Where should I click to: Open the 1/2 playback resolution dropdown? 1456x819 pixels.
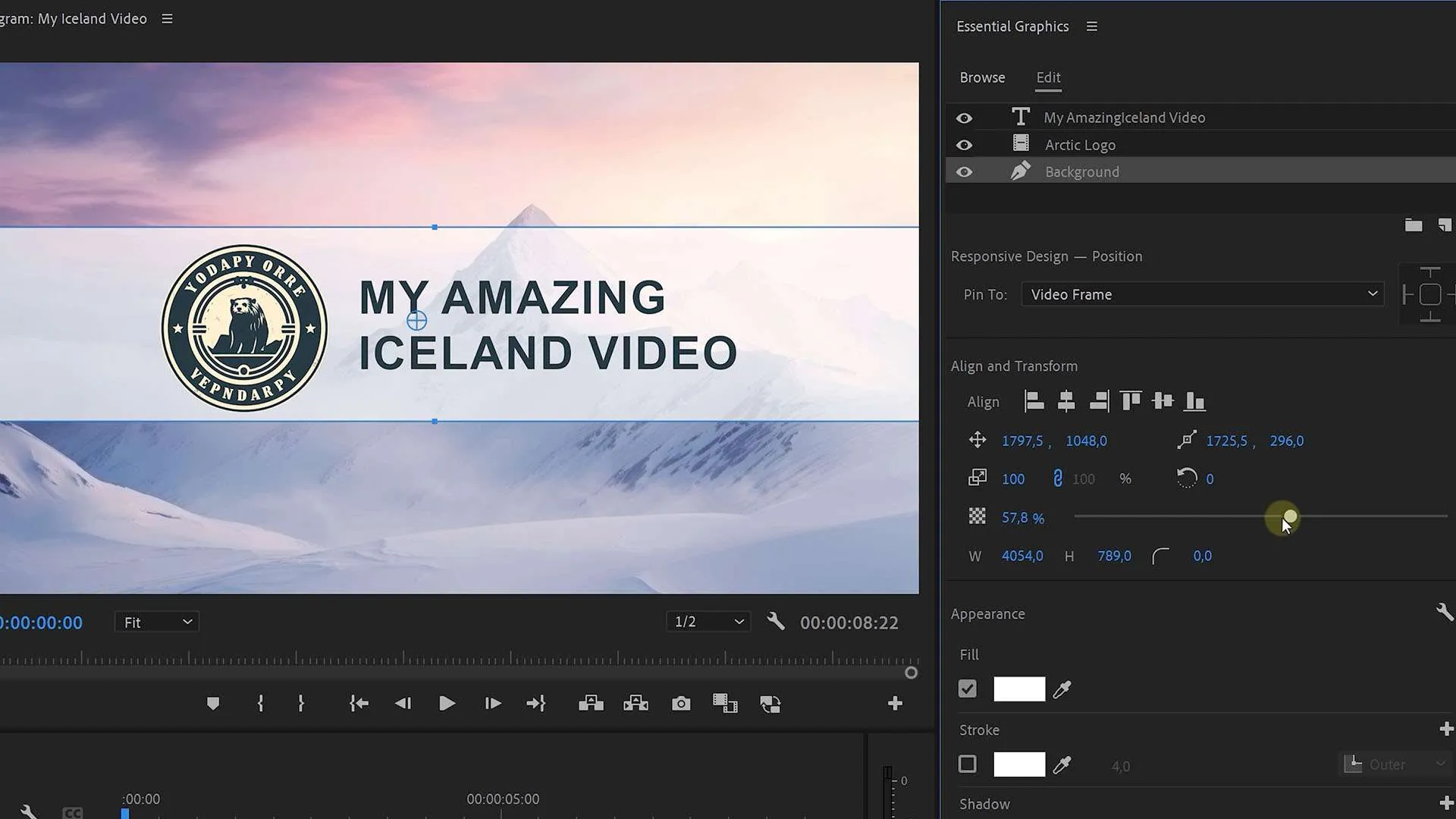coord(708,622)
